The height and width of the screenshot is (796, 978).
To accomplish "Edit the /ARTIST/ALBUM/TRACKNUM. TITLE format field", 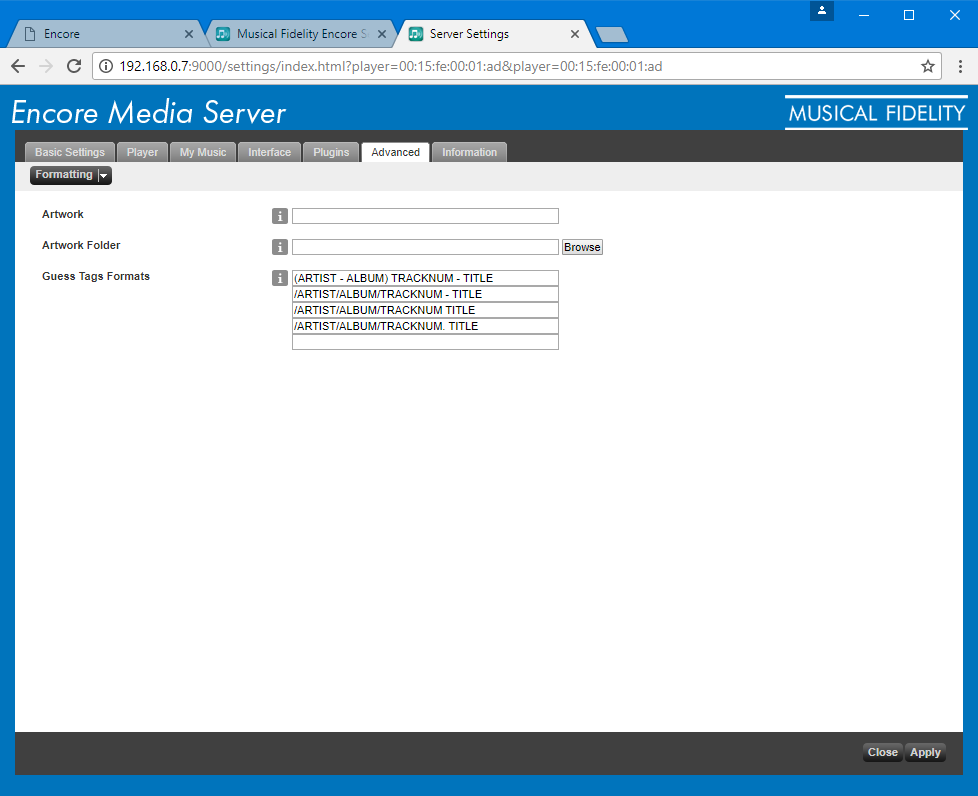I will (425, 326).
